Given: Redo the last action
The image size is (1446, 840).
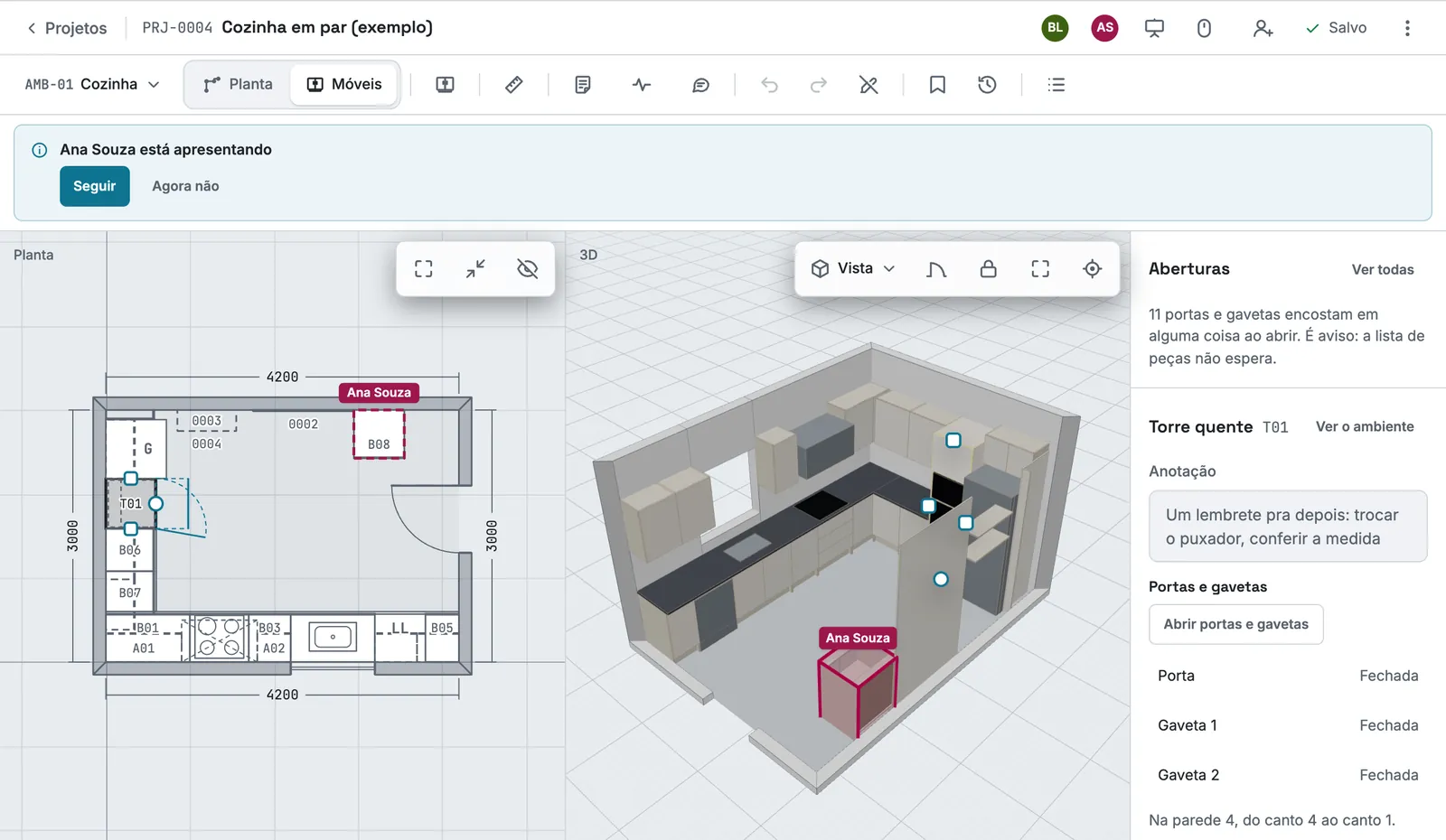Looking at the screenshot, I should tap(819, 85).
